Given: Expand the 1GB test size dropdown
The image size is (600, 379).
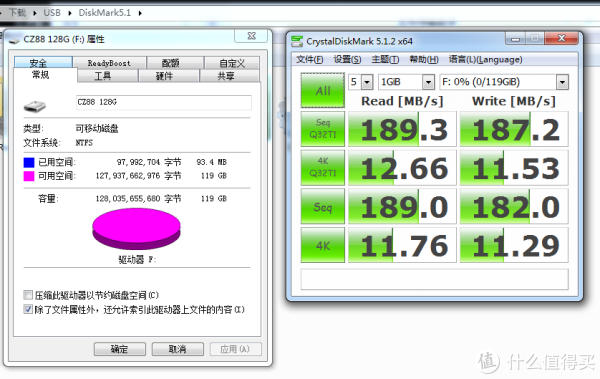Looking at the screenshot, I should click(x=428, y=82).
